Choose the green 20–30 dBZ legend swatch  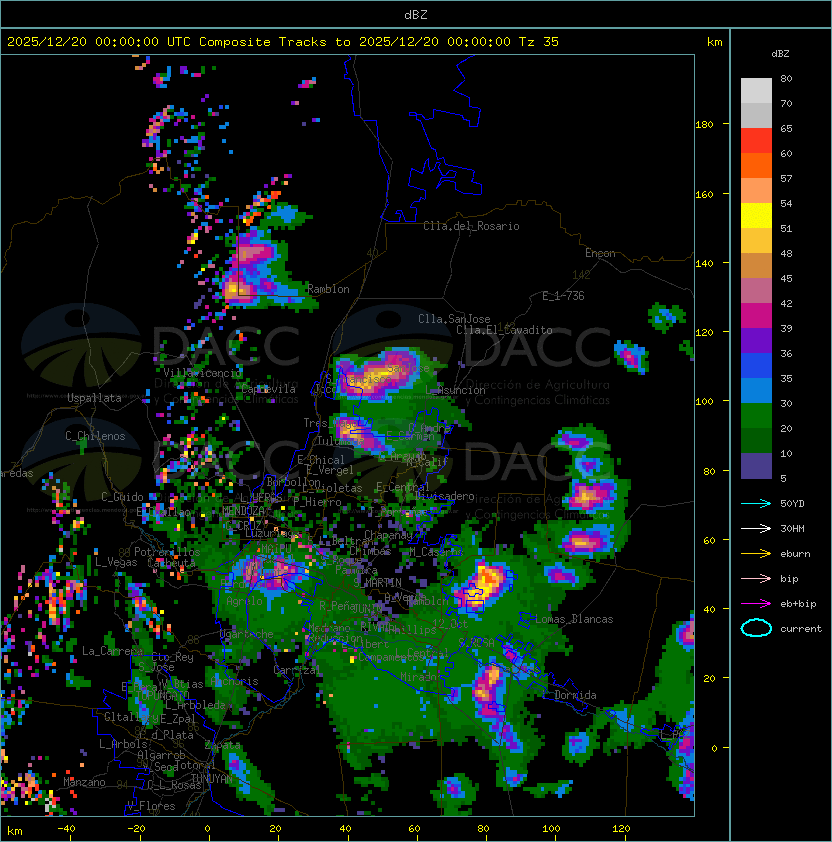click(x=756, y=416)
